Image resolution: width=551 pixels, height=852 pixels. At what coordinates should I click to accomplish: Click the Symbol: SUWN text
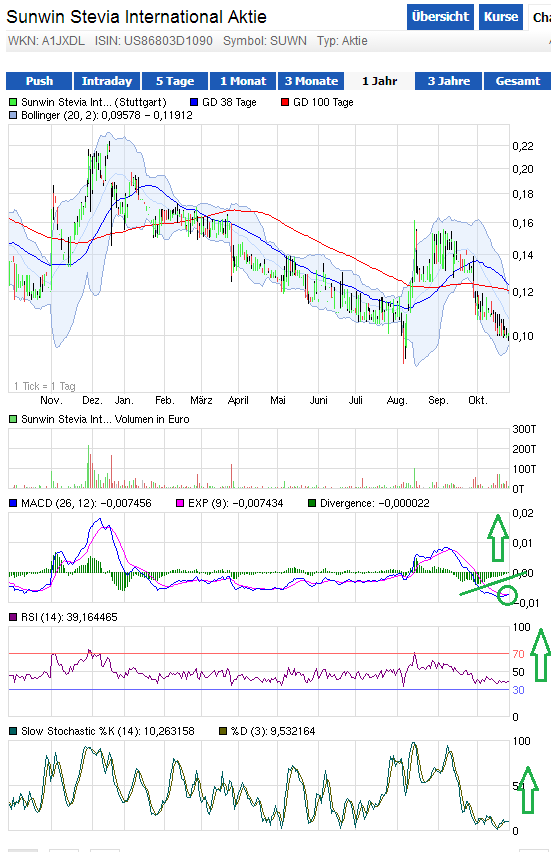point(265,41)
